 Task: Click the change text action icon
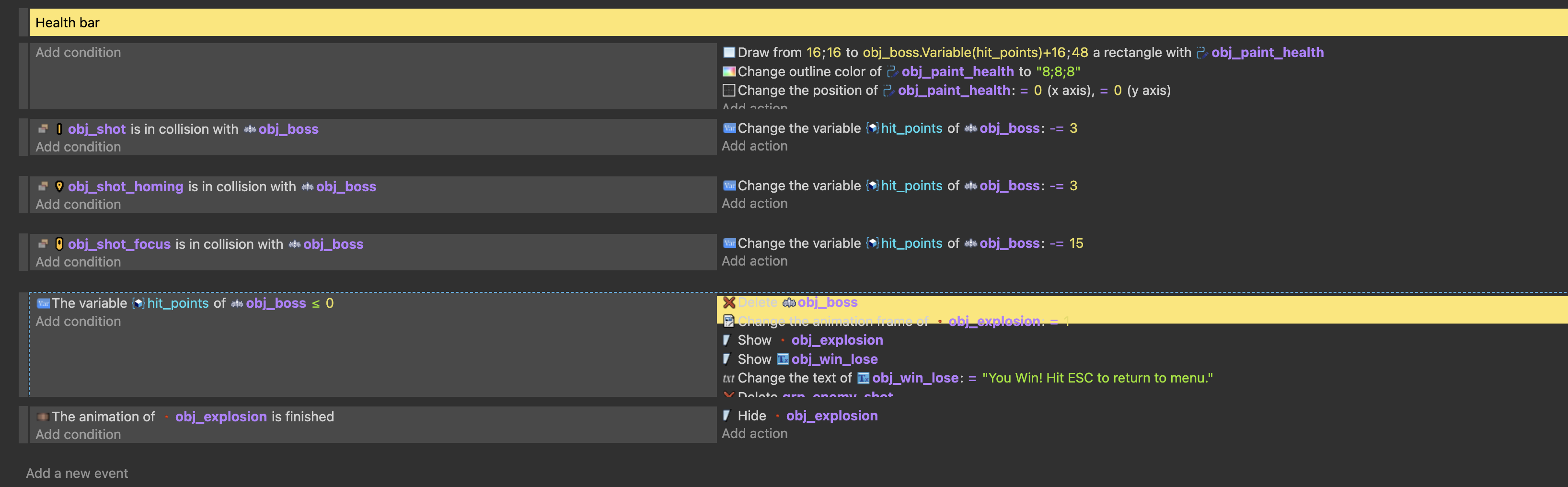click(728, 378)
